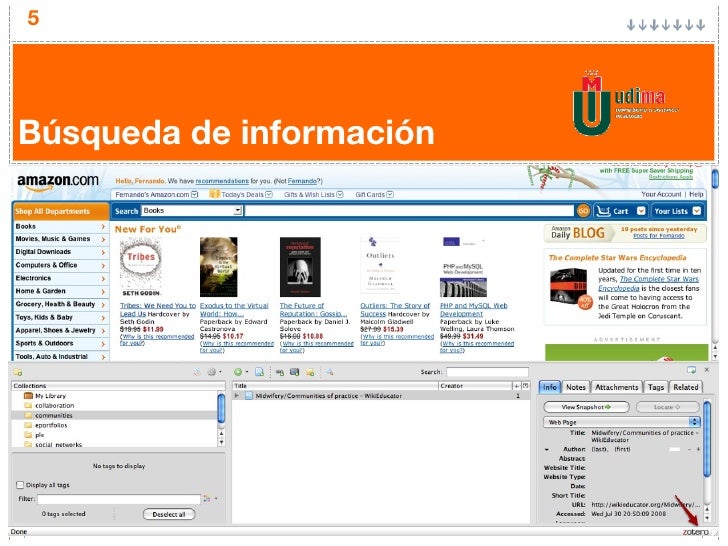Click the Outliers book cover thumbnail
Viewport: 728px width, 546px height.
pyautogui.click(x=380, y=266)
